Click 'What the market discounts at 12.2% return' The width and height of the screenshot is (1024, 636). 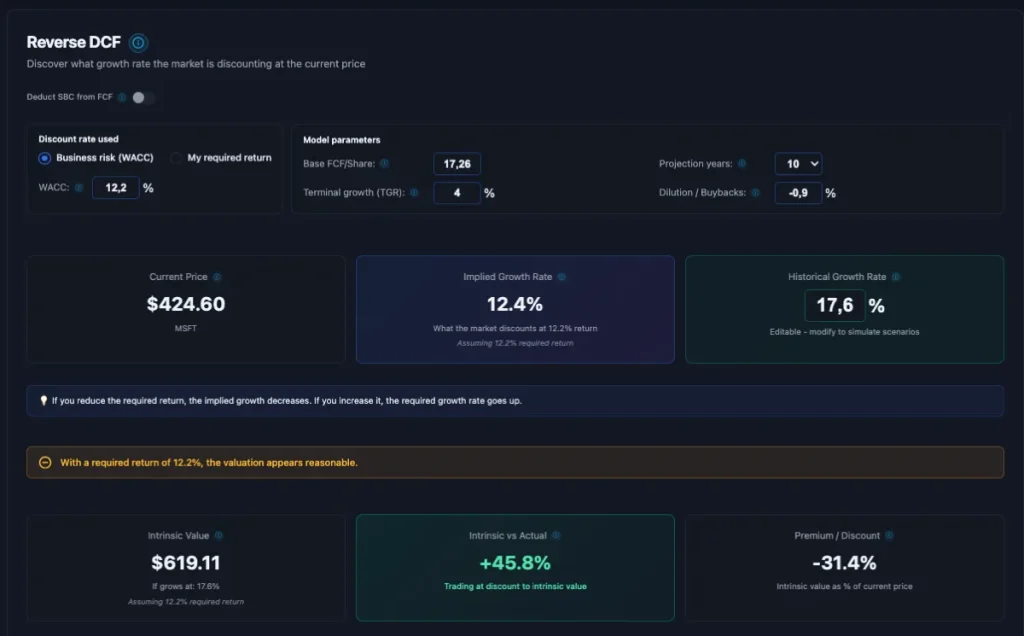tap(515, 328)
